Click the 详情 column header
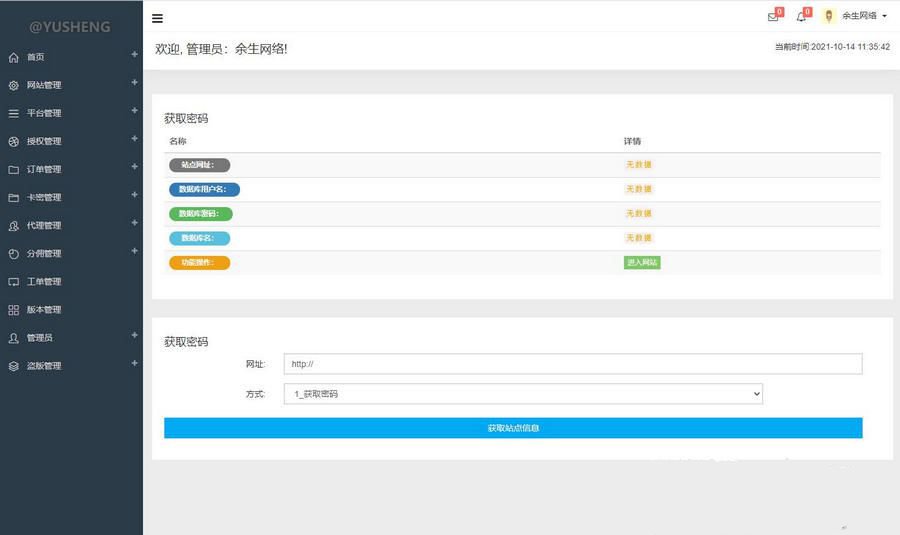 point(632,141)
